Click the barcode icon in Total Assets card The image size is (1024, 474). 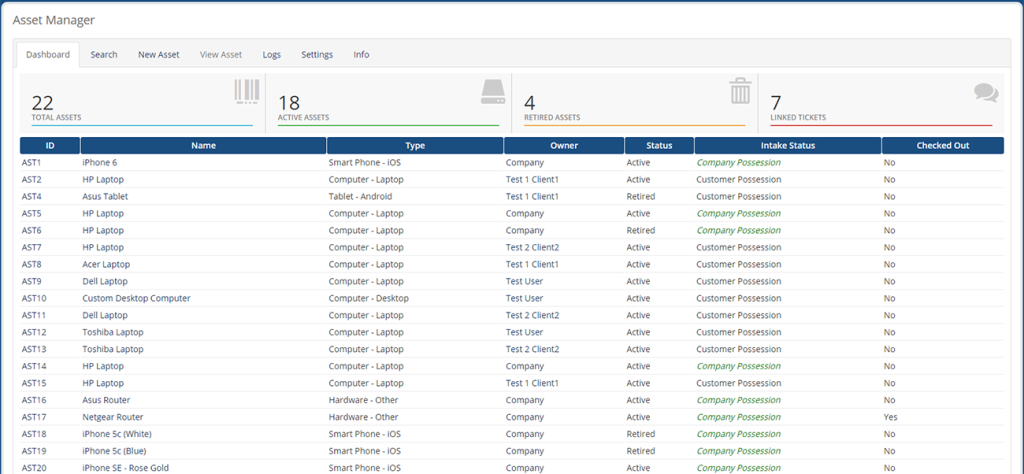pos(247,92)
